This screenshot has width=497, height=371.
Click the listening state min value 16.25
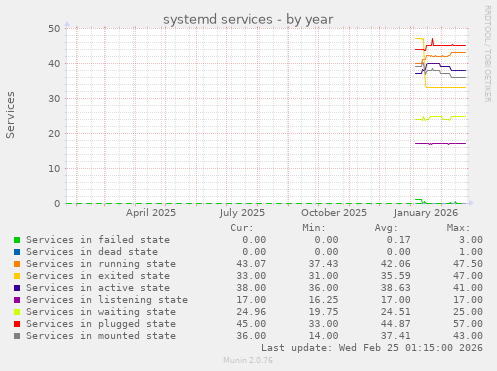tap(323, 300)
